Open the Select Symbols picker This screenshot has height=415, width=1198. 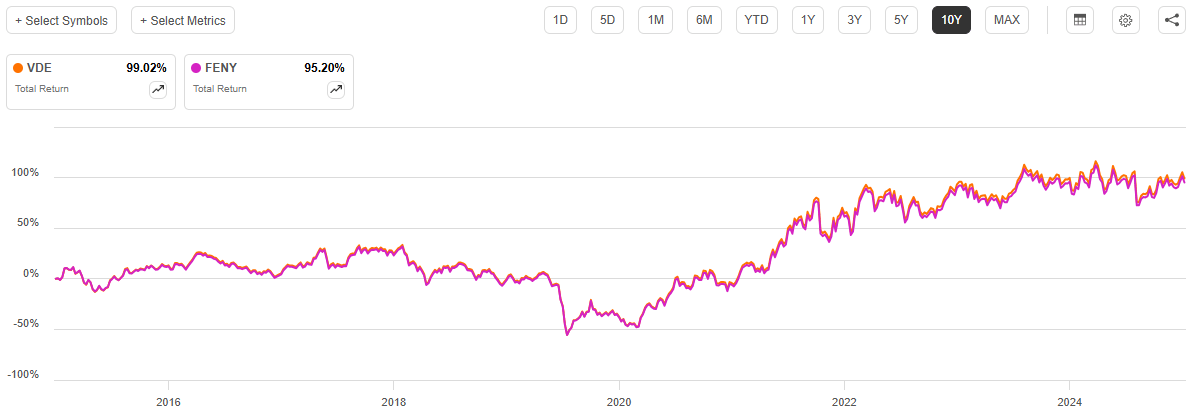[x=61, y=20]
